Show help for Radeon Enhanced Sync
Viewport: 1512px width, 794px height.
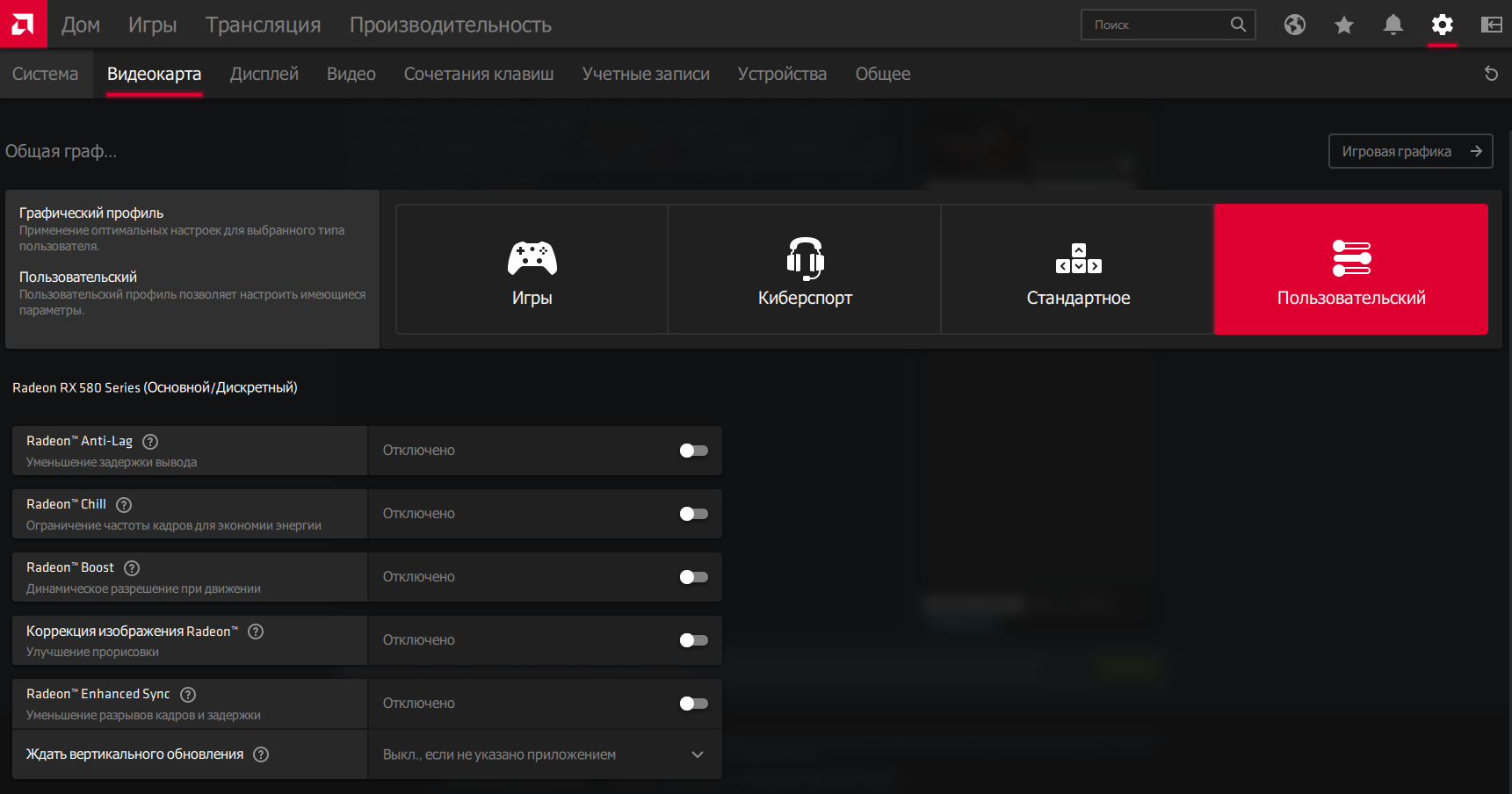(188, 695)
